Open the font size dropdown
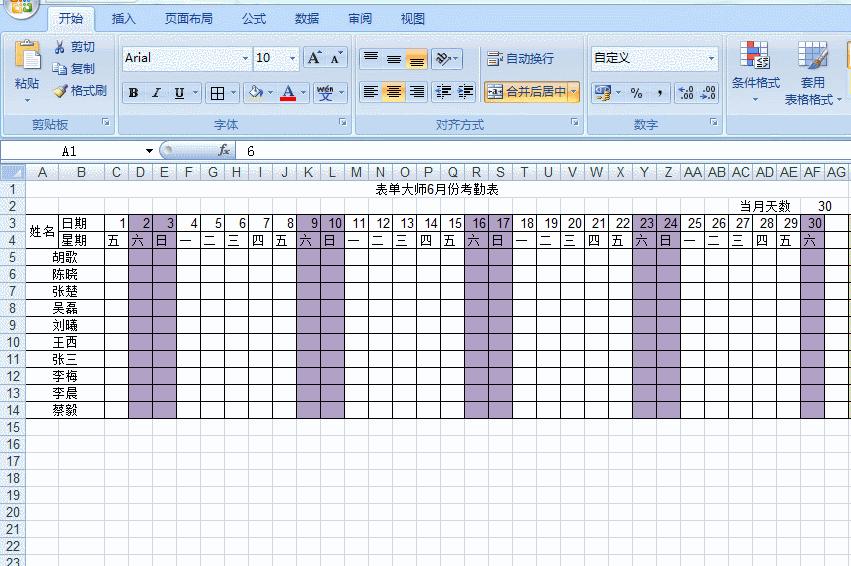Image resolution: width=851 pixels, height=566 pixels. (x=293, y=58)
